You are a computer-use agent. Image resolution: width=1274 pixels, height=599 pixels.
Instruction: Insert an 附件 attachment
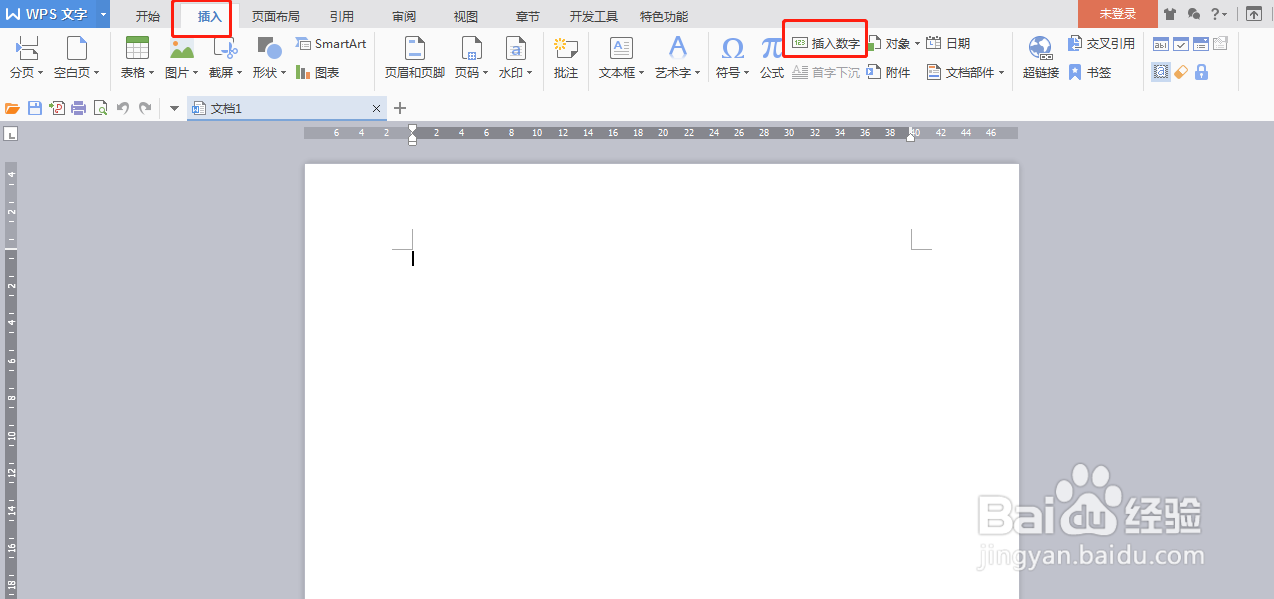pos(889,73)
